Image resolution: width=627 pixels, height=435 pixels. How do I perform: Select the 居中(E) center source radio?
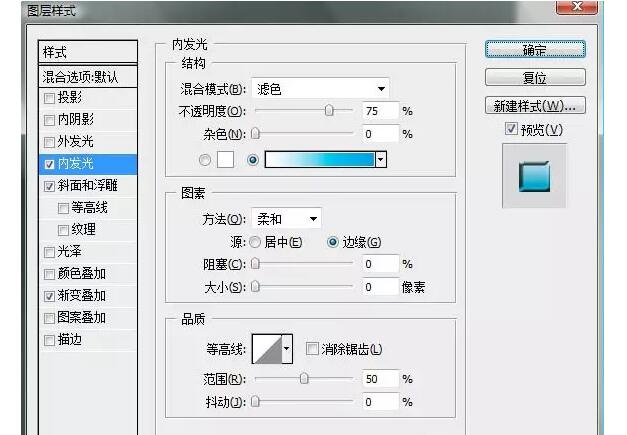tap(255, 242)
